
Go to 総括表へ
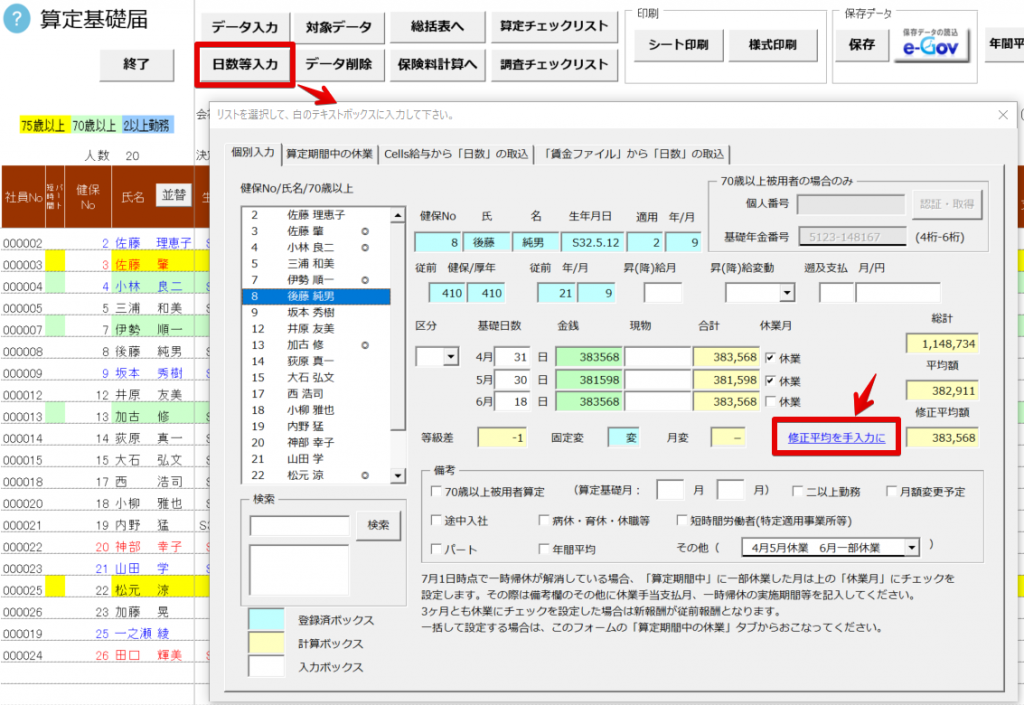click(x=437, y=27)
